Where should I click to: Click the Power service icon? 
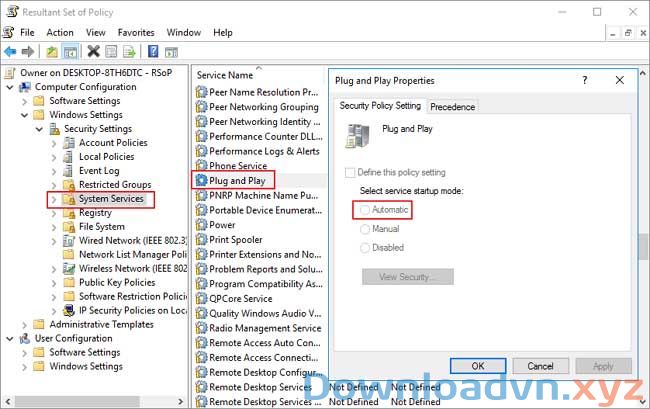[201, 225]
